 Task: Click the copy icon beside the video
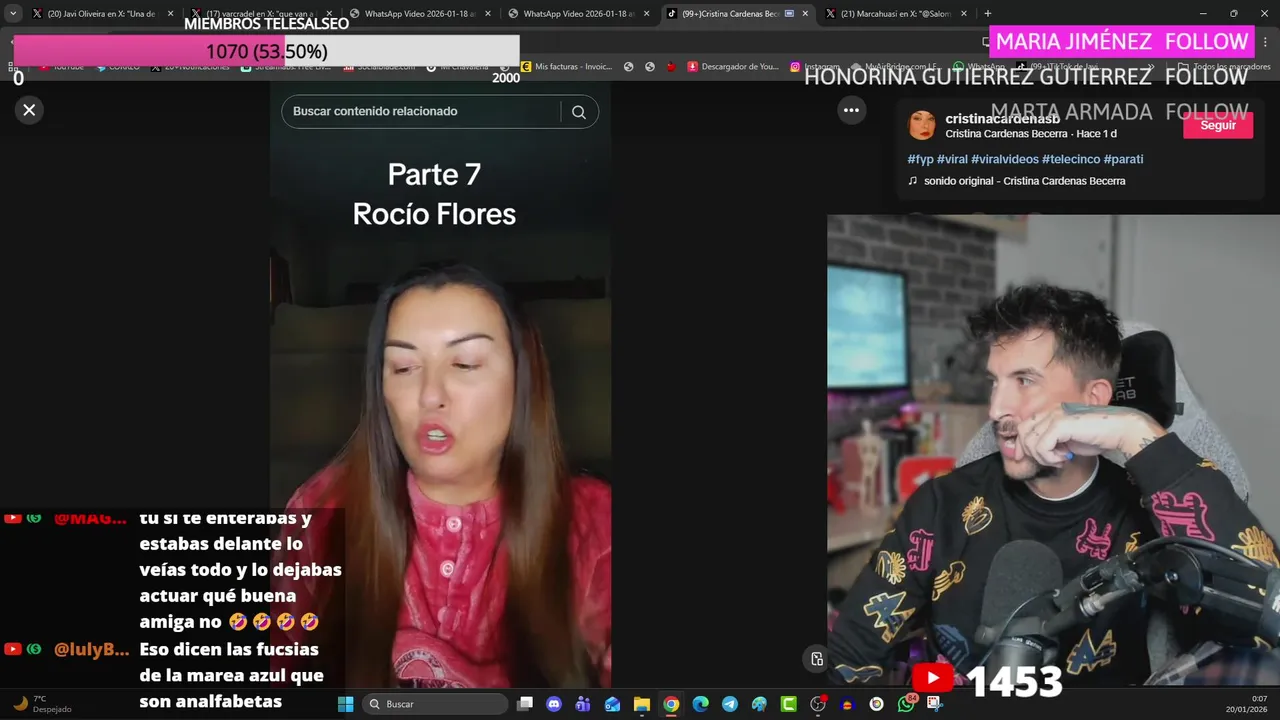[817, 659]
